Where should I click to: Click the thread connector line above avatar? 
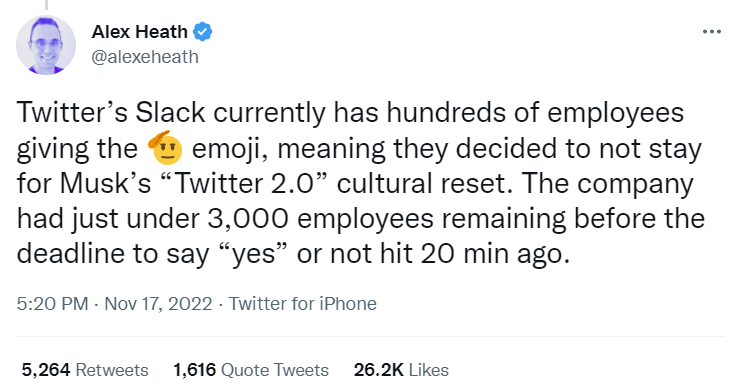tap(46, 5)
